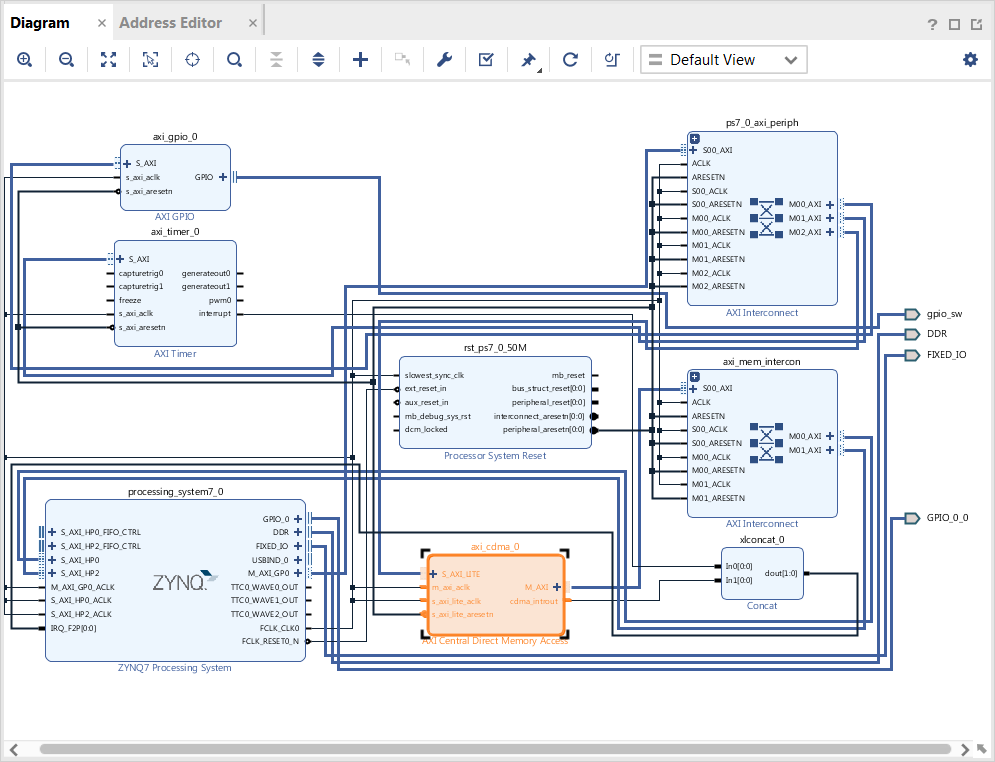Image resolution: width=995 pixels, height=762 pixels.
Task: Switch to the Address Editor tab
Action: click(x=171, y=22)
